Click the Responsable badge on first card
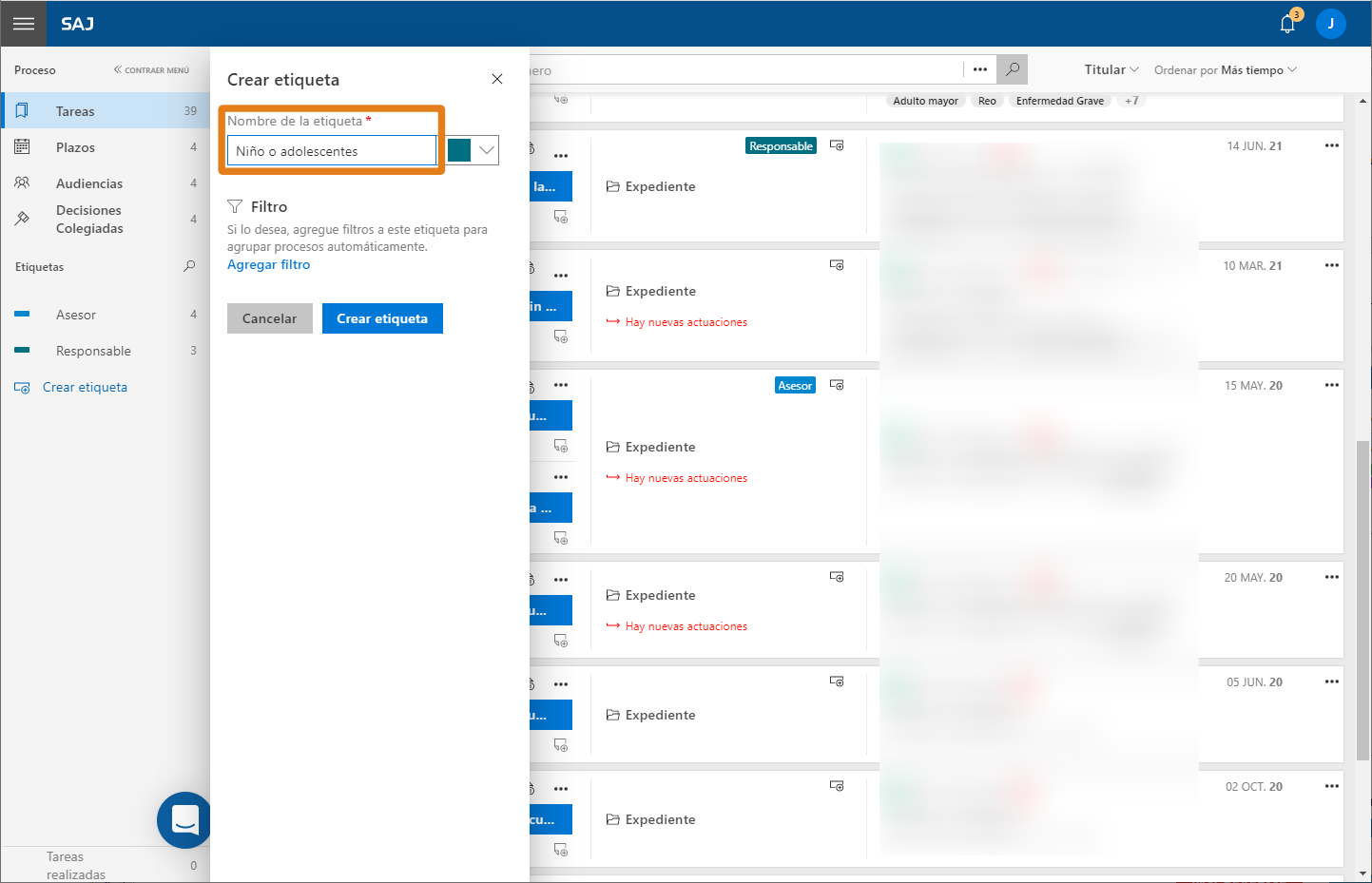1372x883 pixels. (781, 146)
